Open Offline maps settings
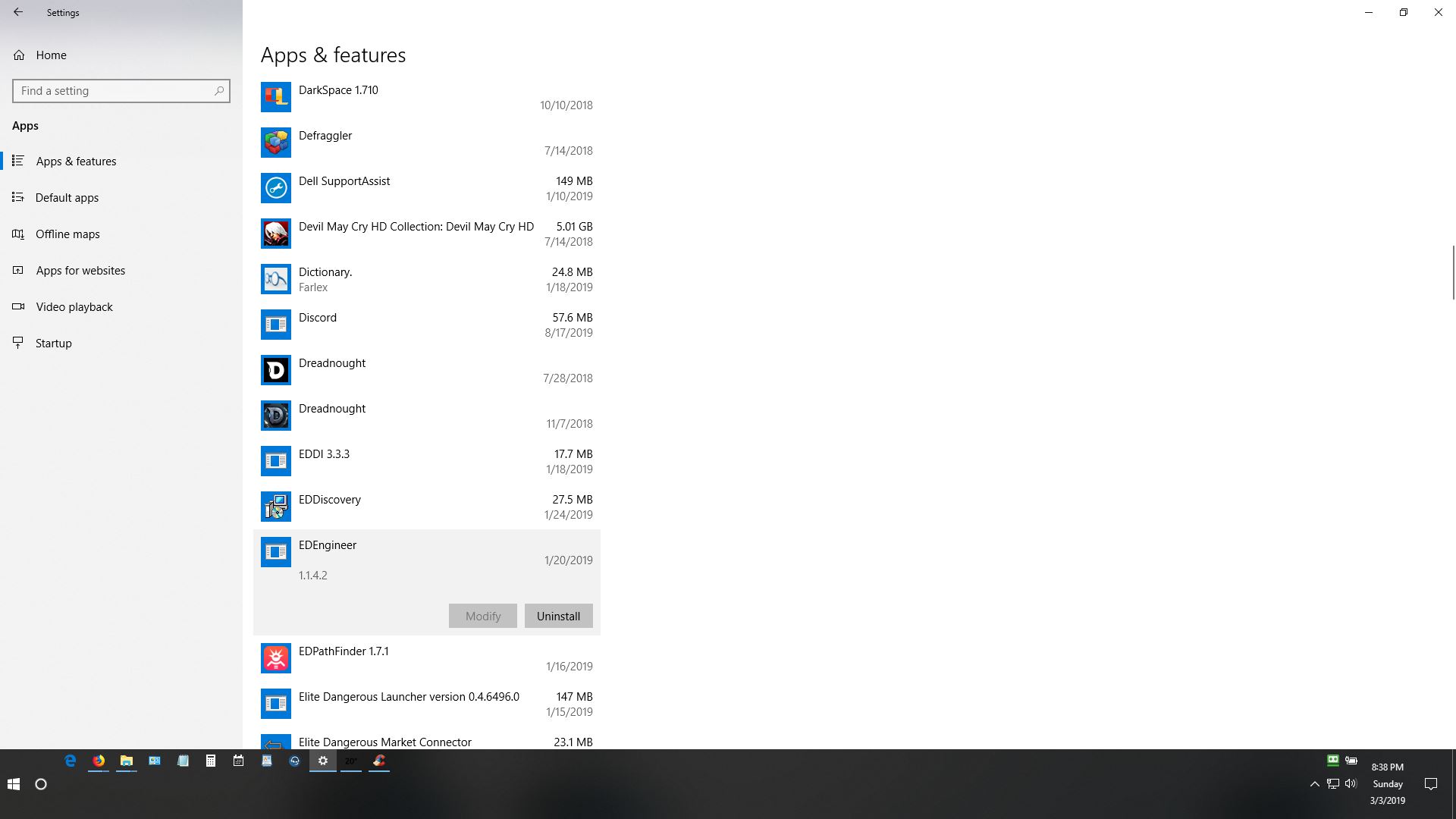 [67, 234]
